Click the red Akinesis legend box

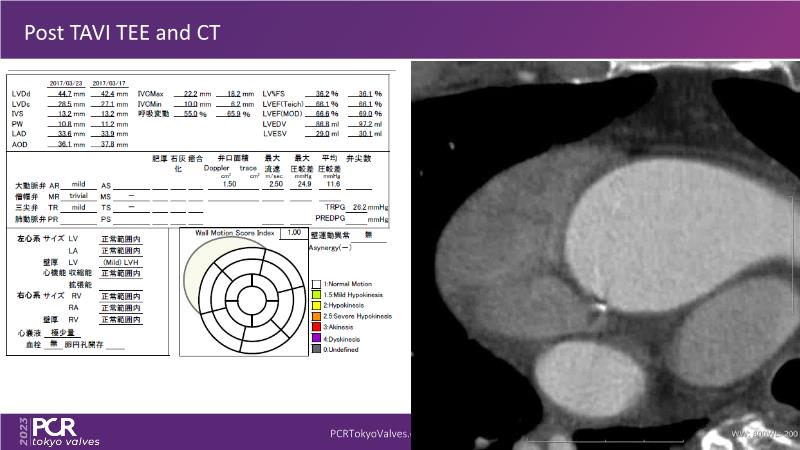(316, 326)
